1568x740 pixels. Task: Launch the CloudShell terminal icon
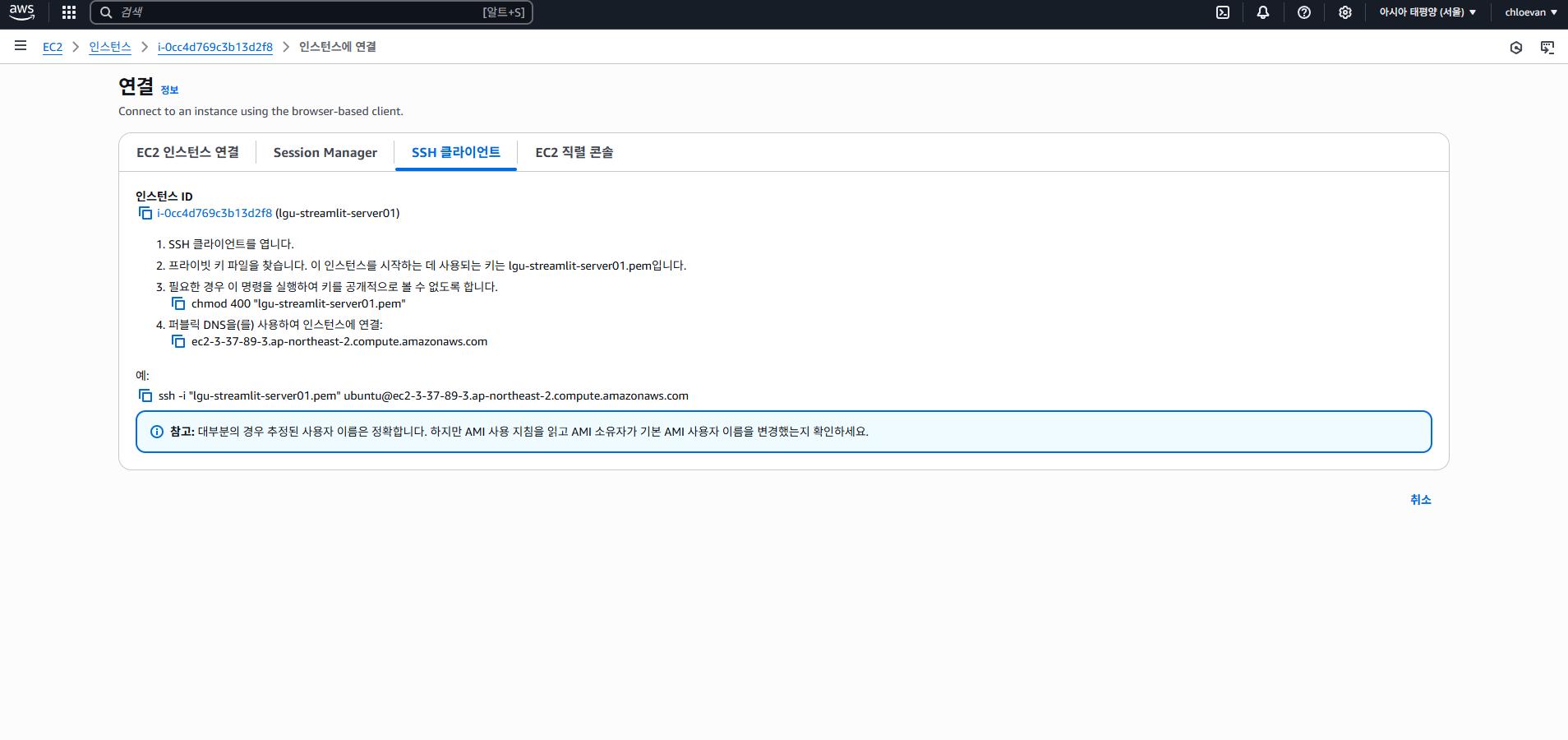tap(1223, 12)
